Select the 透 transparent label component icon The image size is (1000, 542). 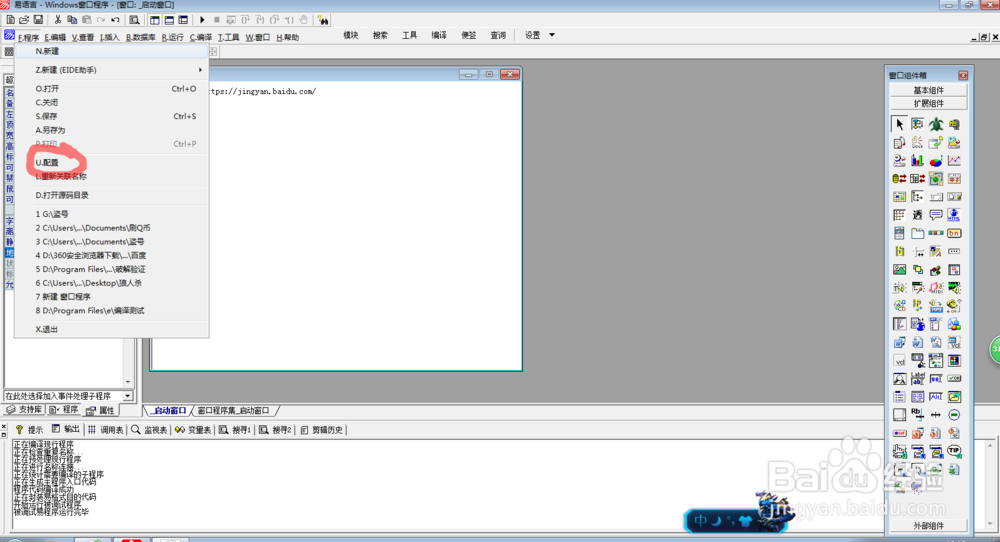tap(917, 215)
